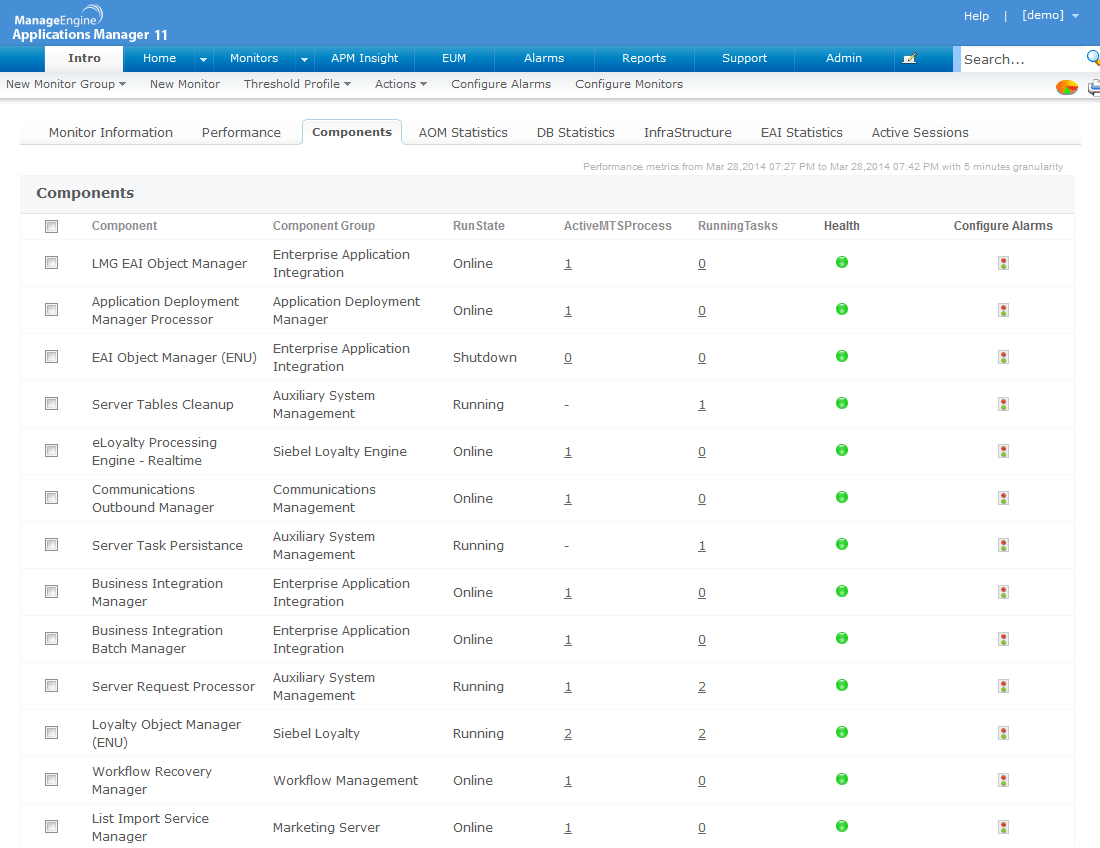Check the Communications Outbound Manager checkbox
The width and height of the screenshot is (1100, 848).
point(52,497)
